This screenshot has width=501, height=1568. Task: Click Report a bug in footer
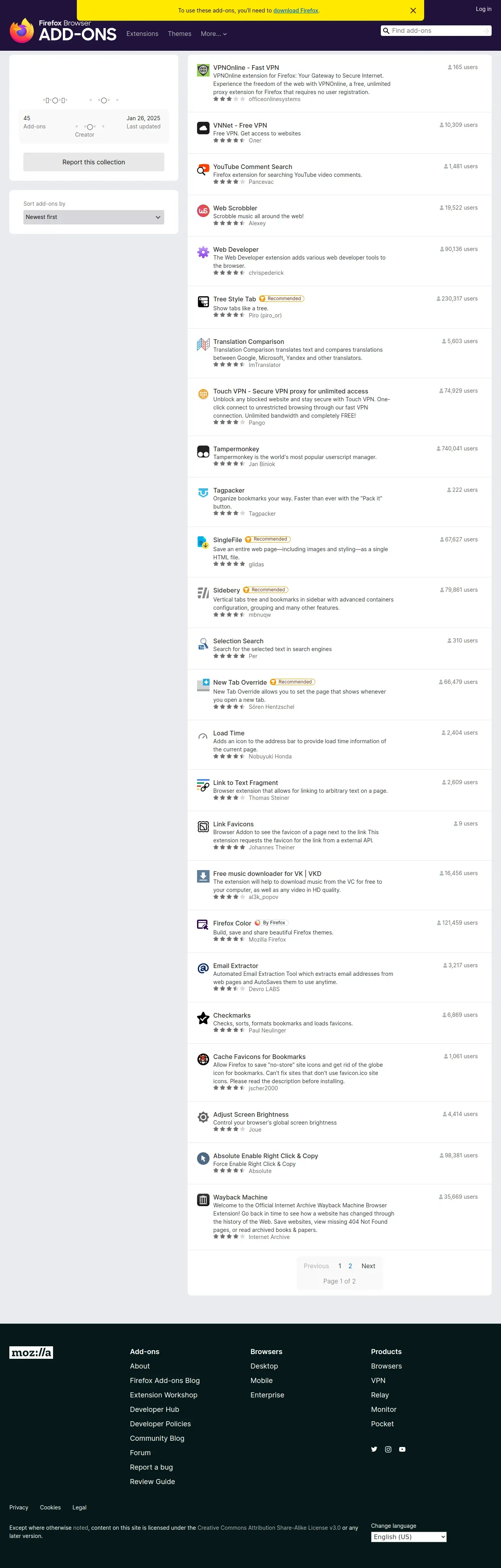tap(151, 1468)
